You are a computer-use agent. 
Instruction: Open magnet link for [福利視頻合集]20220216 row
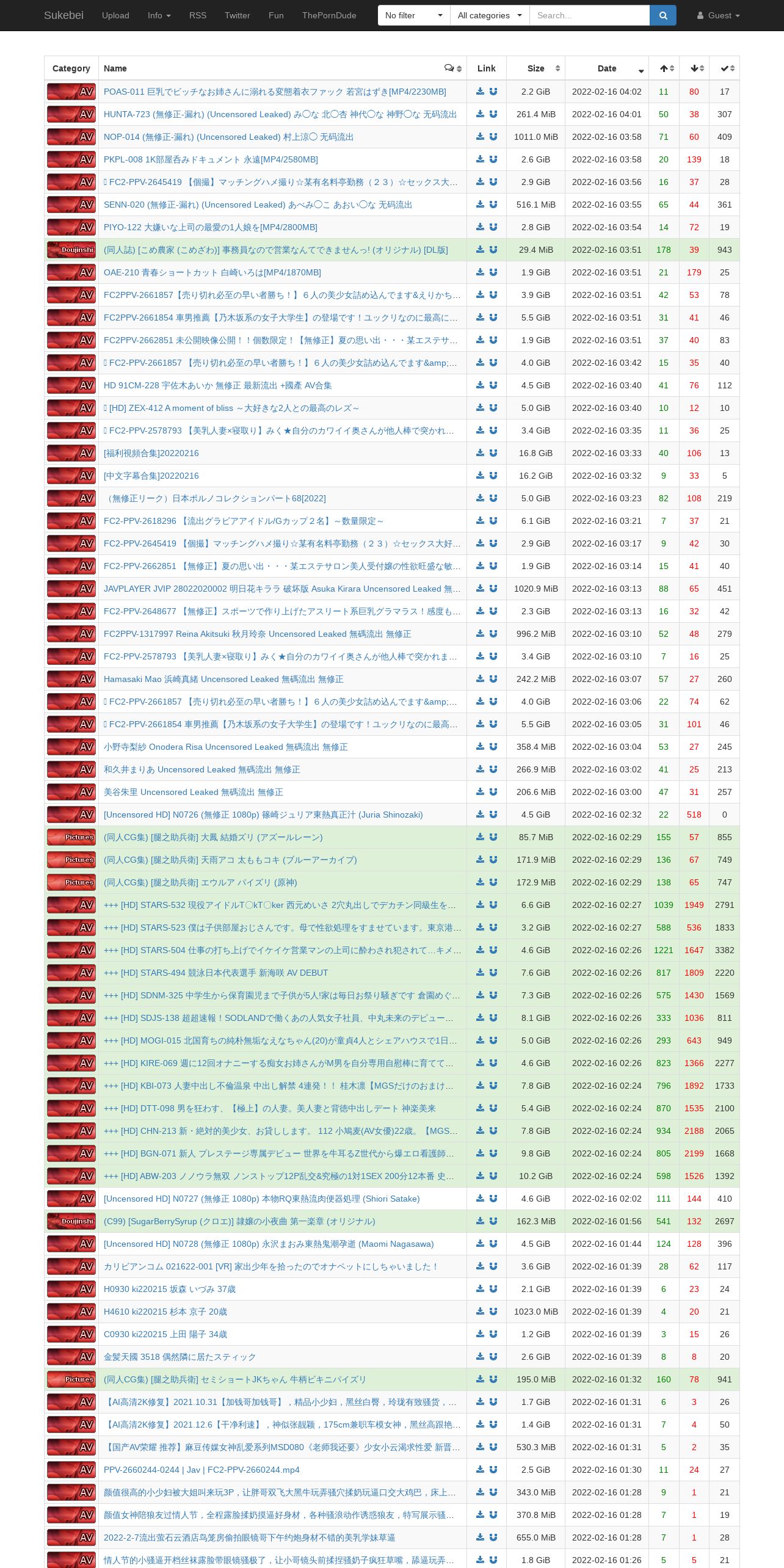coord(493,453)
